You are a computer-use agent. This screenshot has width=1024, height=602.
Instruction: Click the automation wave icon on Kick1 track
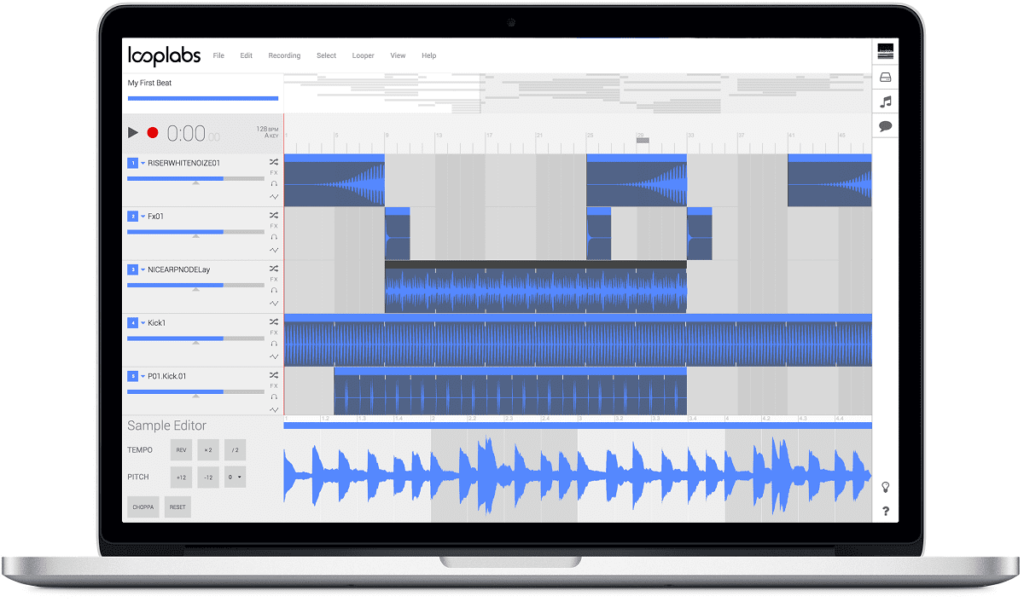274,356
